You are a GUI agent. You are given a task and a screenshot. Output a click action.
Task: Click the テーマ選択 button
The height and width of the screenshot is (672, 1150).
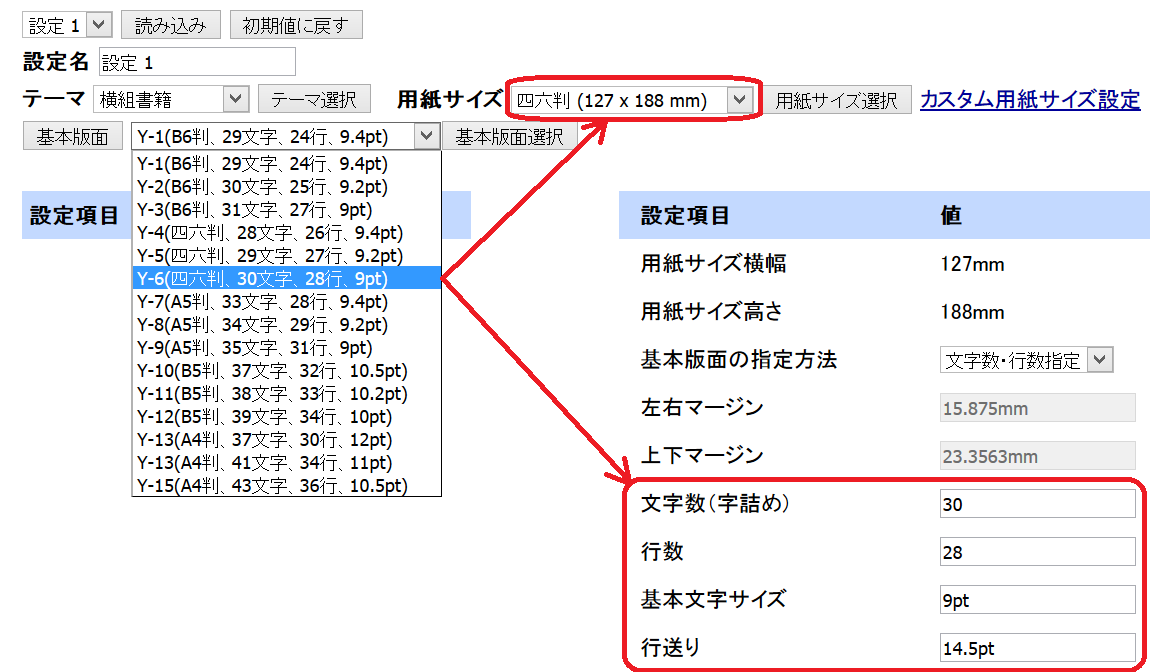[x=314, y=99]
